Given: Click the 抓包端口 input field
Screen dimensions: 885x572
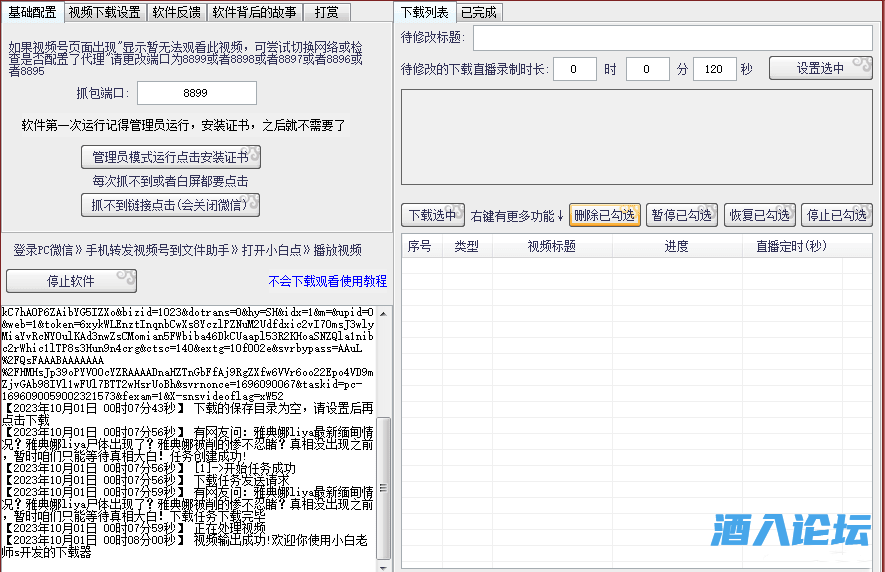Looking at the screenshot, I should (196, 93).
